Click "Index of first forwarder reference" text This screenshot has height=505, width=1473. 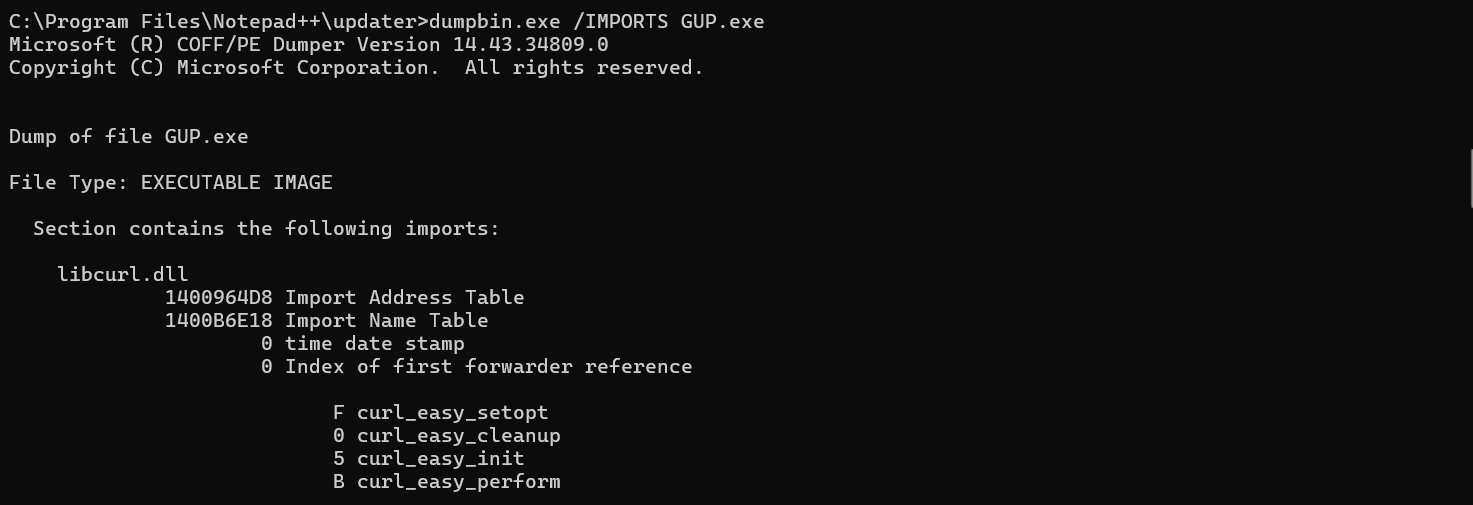488,366
